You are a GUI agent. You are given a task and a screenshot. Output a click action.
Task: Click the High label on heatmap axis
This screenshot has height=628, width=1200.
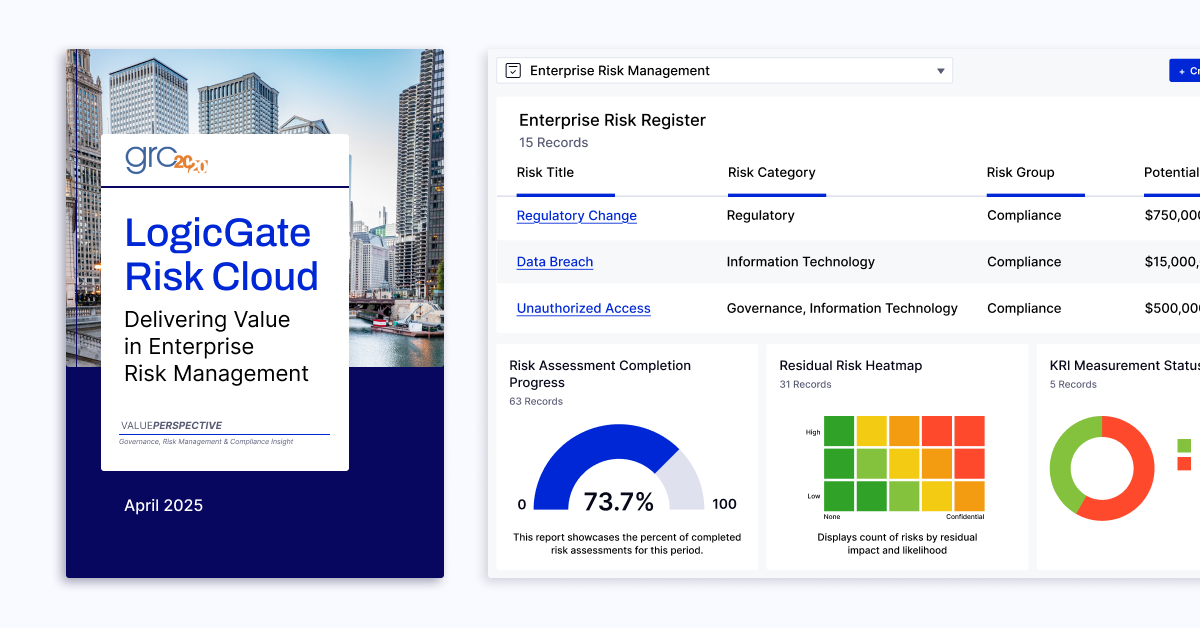[x=812, y=432]
